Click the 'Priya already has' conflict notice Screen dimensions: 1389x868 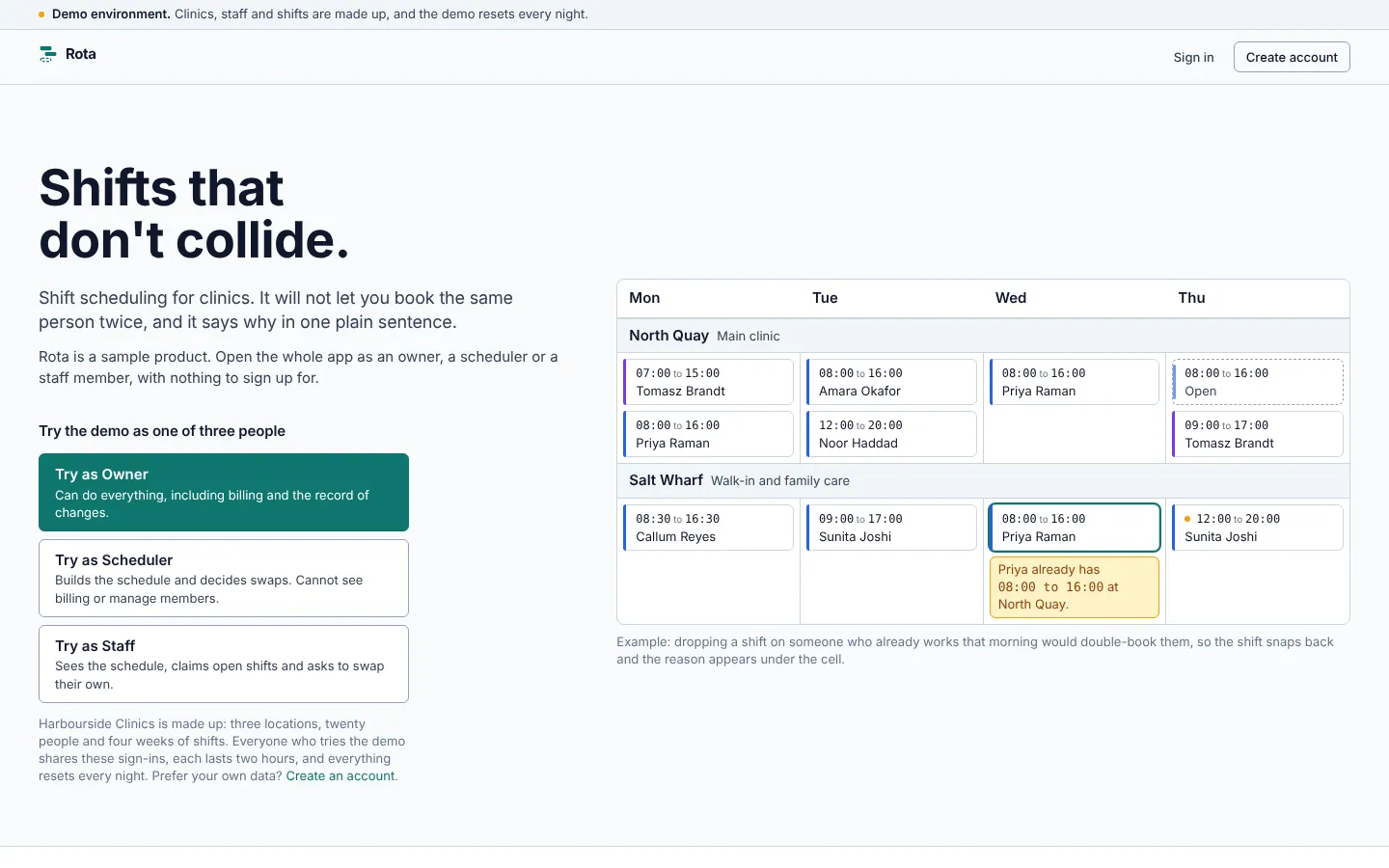[1075, 587]
